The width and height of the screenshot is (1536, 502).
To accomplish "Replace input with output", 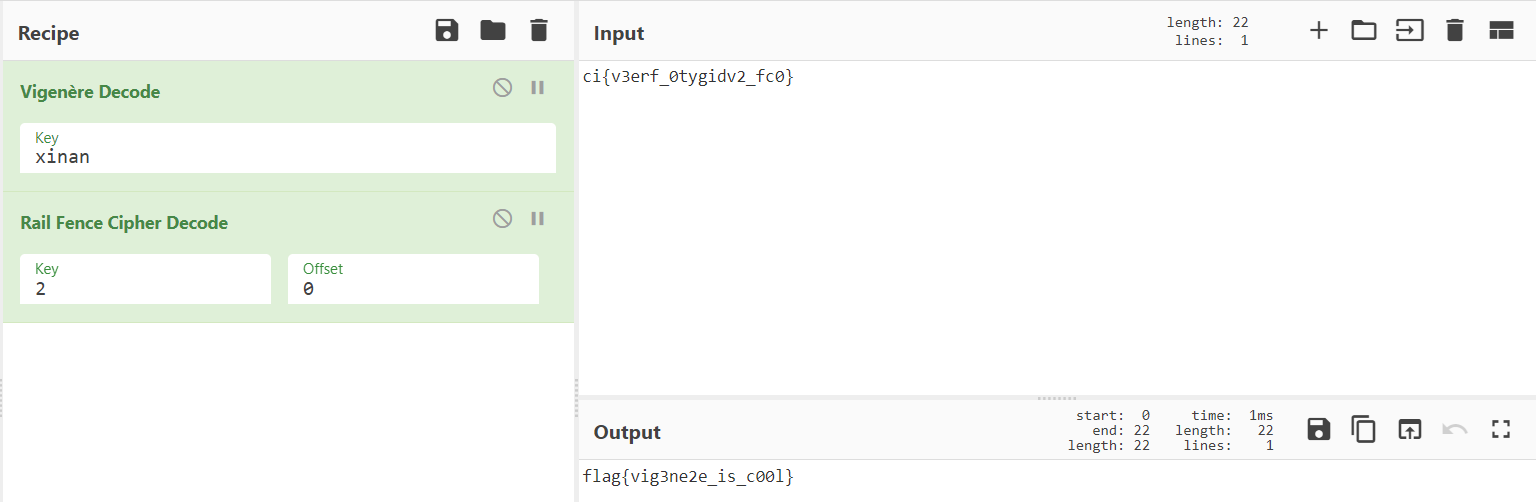I will coord(1409,430).
